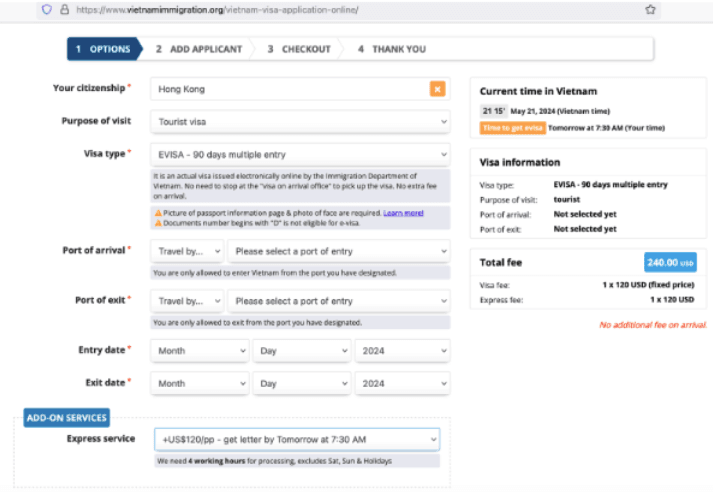Go to step 1 Options tab
Viewport: 713px width, 492px height.
click(x=103, y=48)
